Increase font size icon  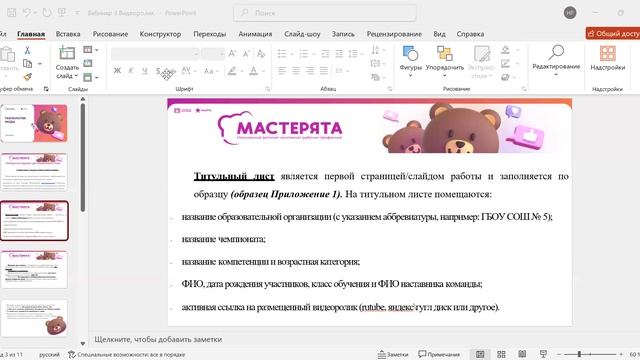(232, 53)
